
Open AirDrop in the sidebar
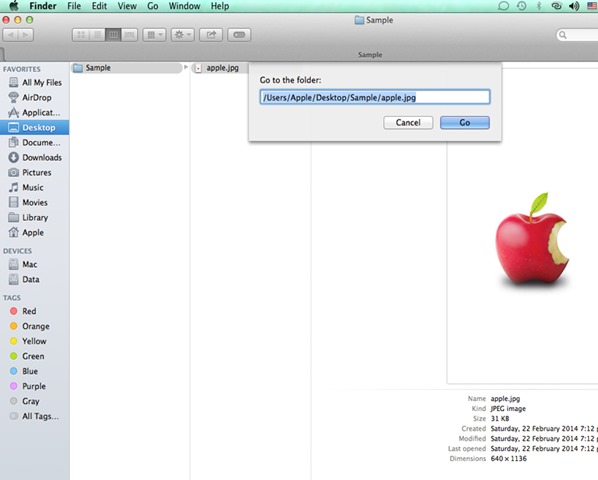[x=35, y=98]
